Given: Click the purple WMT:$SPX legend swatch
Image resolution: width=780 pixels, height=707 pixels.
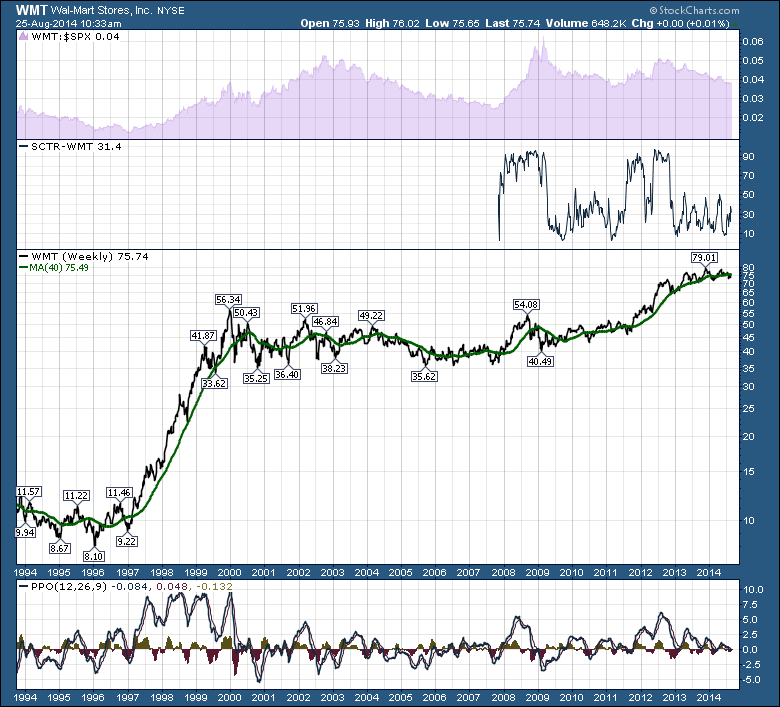Looking at the screenshot, I should click(x=24, y=37).
